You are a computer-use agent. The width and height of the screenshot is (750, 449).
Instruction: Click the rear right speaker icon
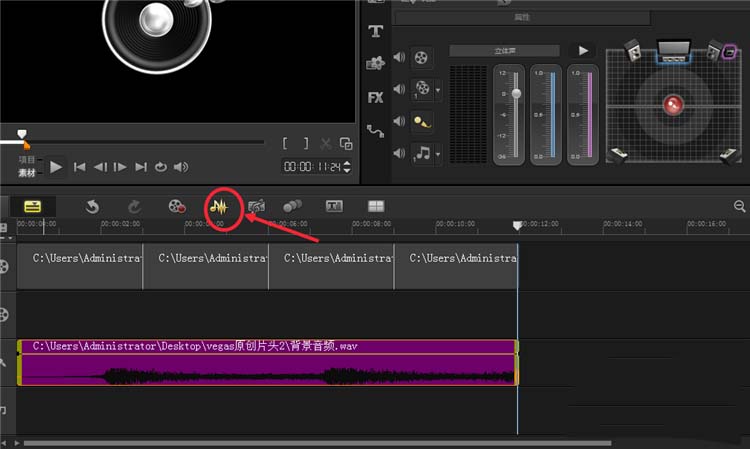730,156
